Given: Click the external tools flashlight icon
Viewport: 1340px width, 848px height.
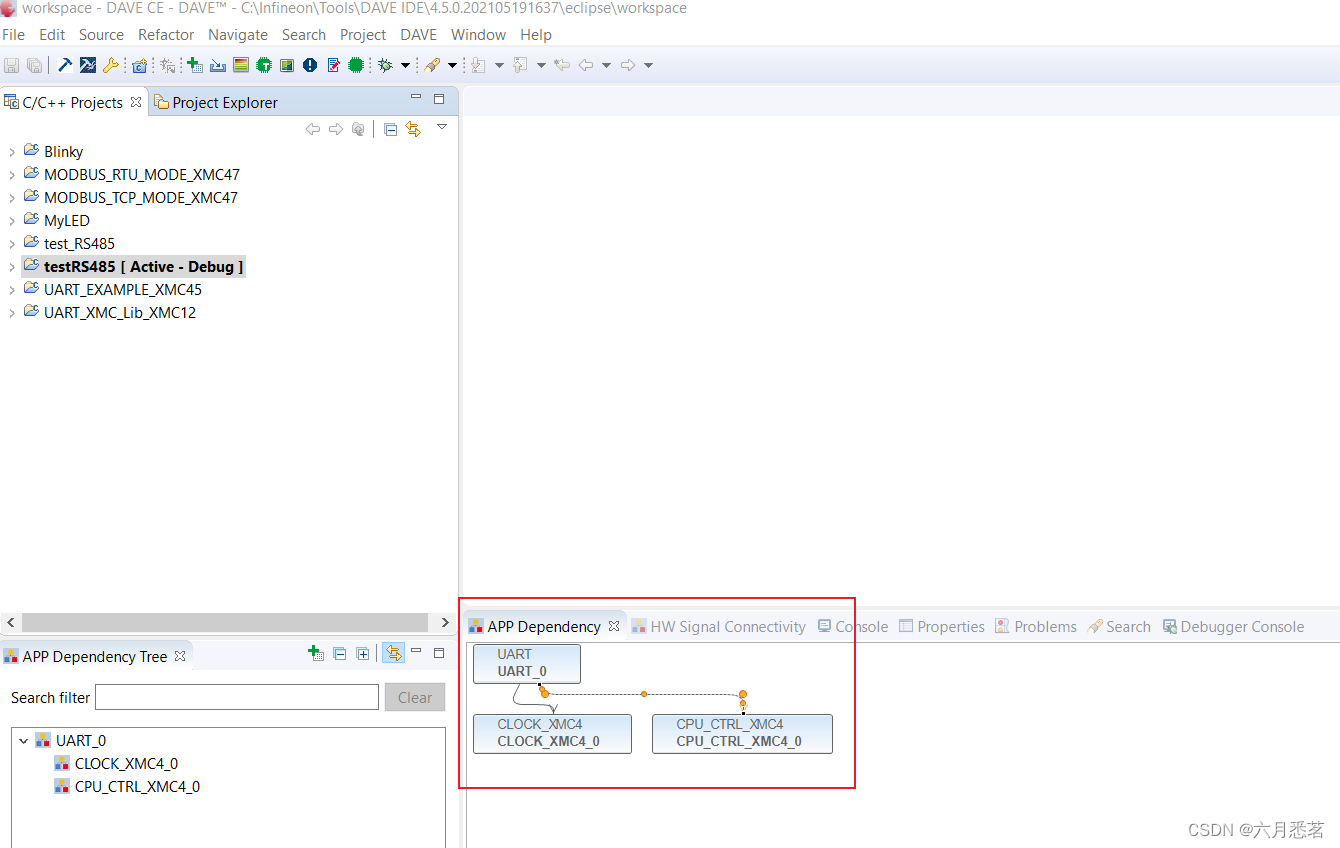Looking at the screenshot, I should point(431,65).
